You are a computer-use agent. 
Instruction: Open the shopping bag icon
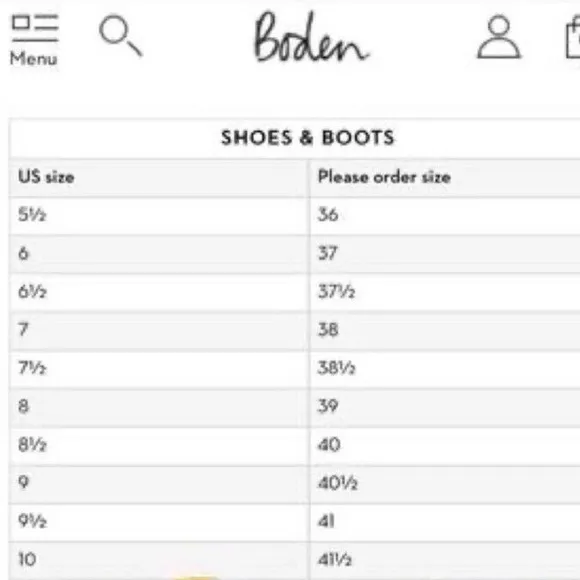(x=573, y=39)
